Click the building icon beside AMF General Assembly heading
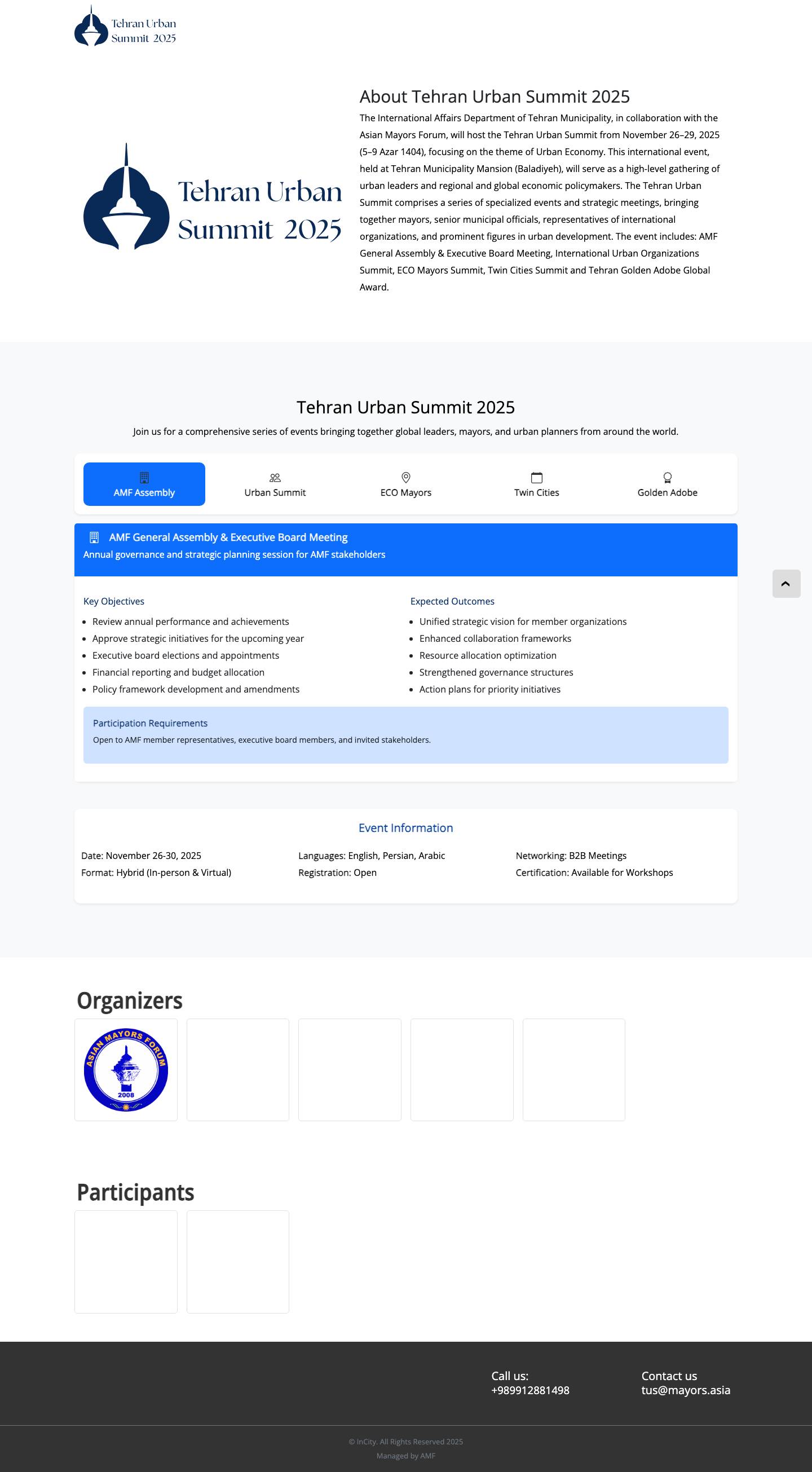The height and width of the screenshot is (1472, 812). point(94,537)
